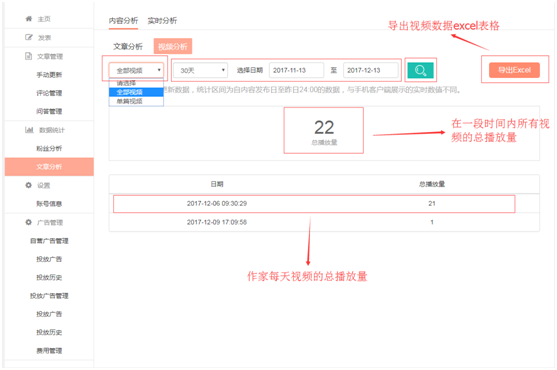Open the 文章分析 sub-tab next to 视频分析
Viewport: 557px width, 370px height.
click(x=128, y=47)
